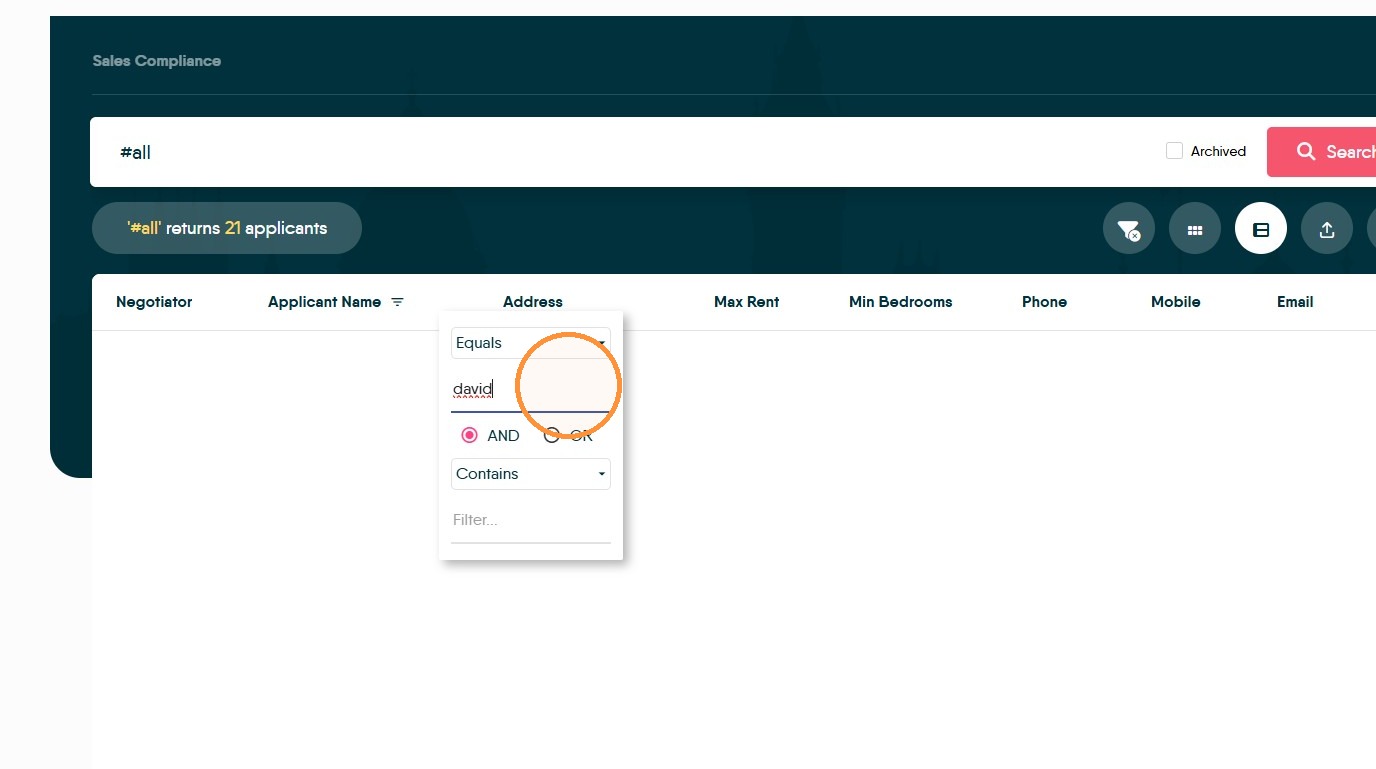Open the Equals condition dropdown
Image resolution: width=1376 pixels, height=769 pixels.
530,343
